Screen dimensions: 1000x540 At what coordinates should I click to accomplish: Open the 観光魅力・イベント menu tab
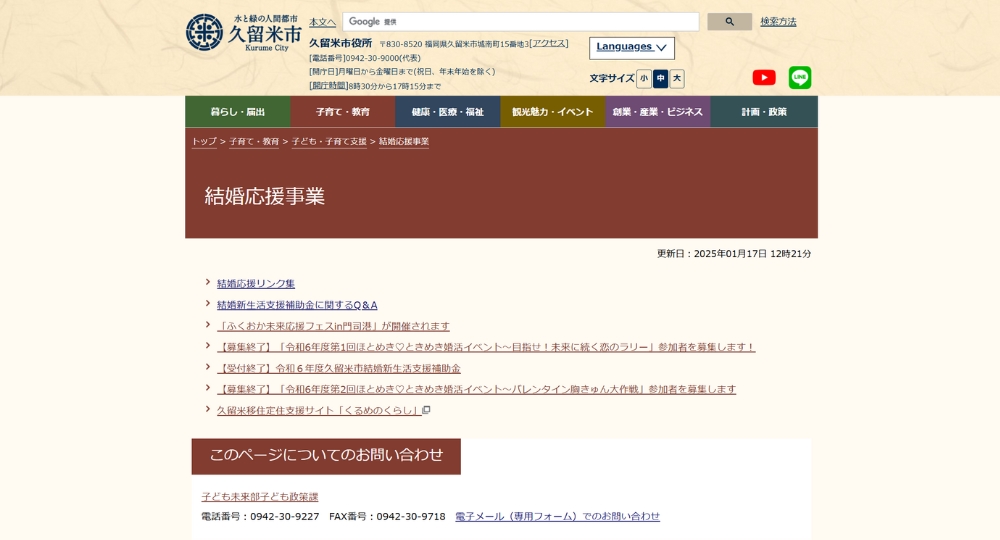coord(553,112)
